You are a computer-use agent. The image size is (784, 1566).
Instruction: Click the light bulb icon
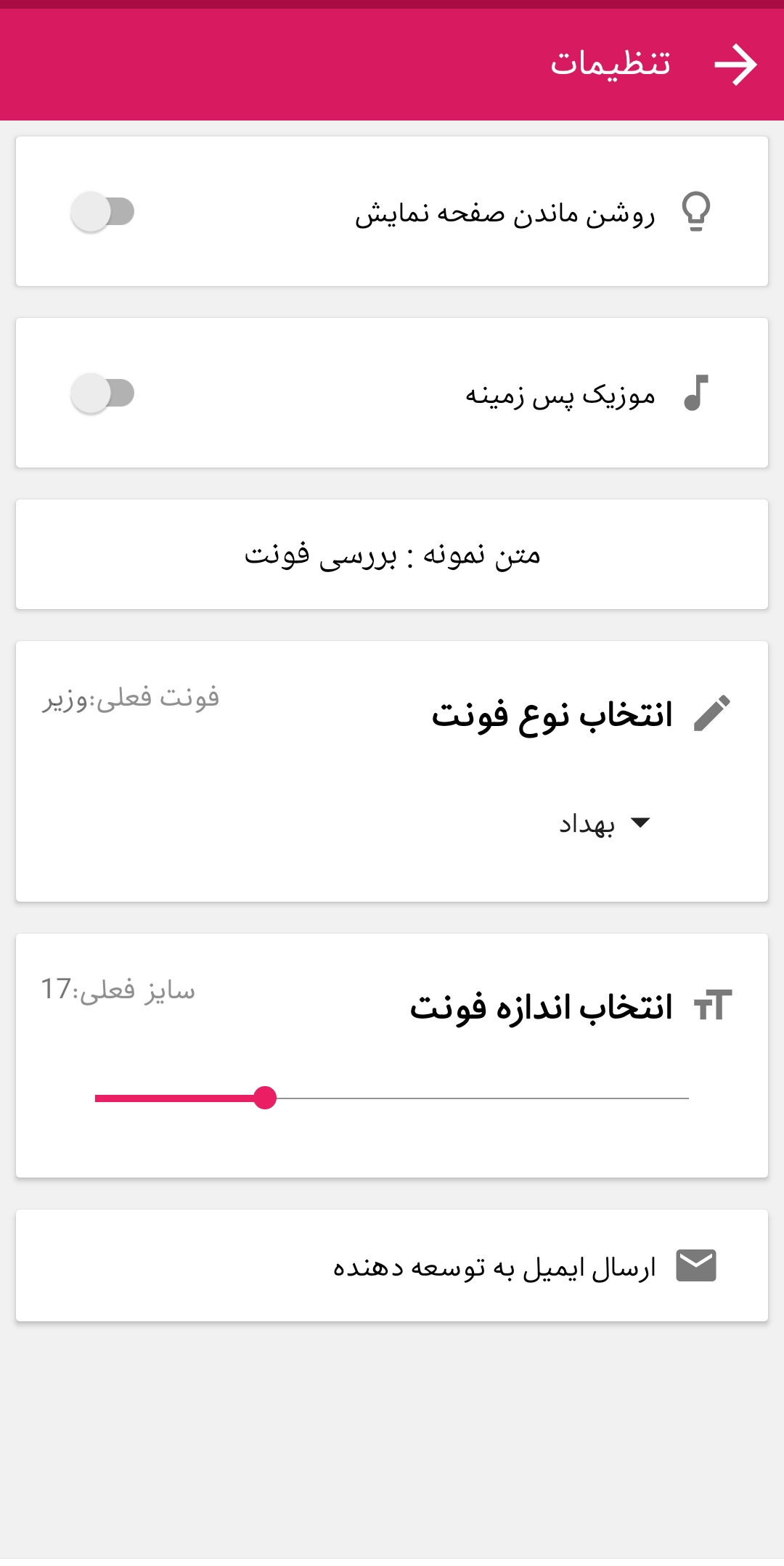tap(695, 211)
